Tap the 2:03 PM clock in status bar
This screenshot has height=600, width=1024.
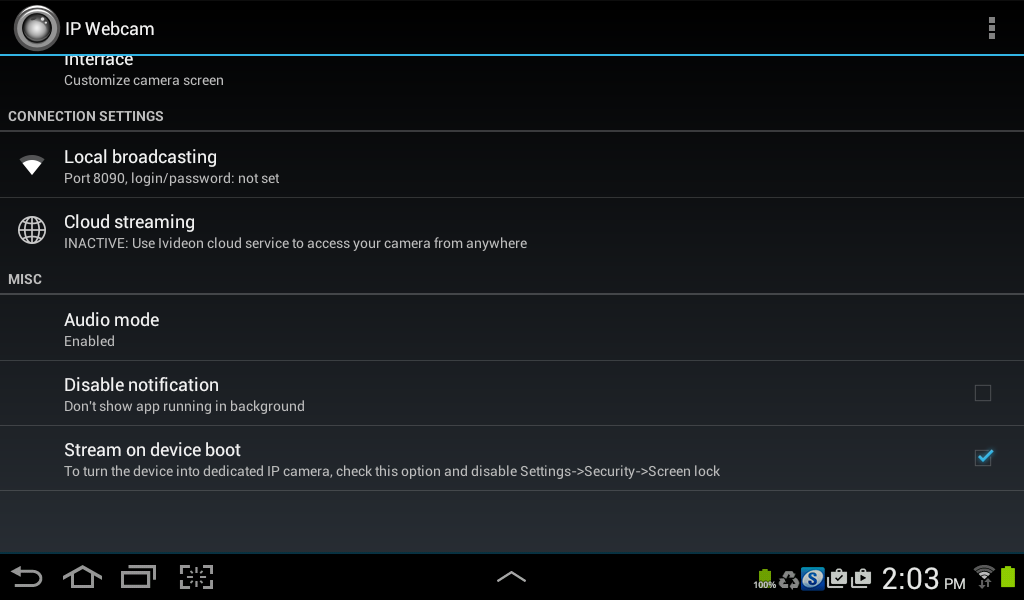pyautogui.click(x=923, y=578)
